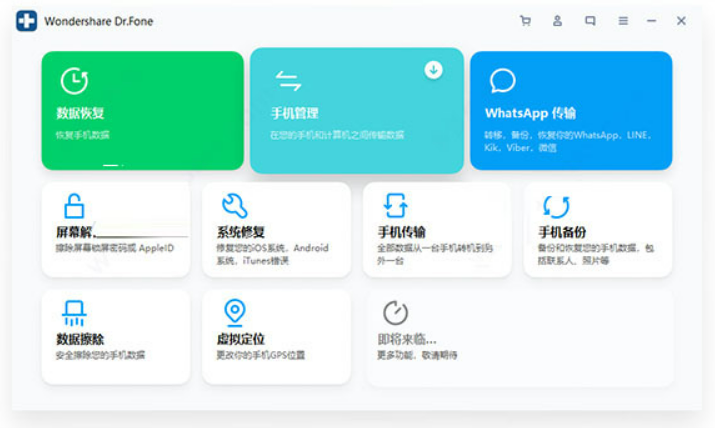
Task: Open the user account icon
Action: coord(557,21)
